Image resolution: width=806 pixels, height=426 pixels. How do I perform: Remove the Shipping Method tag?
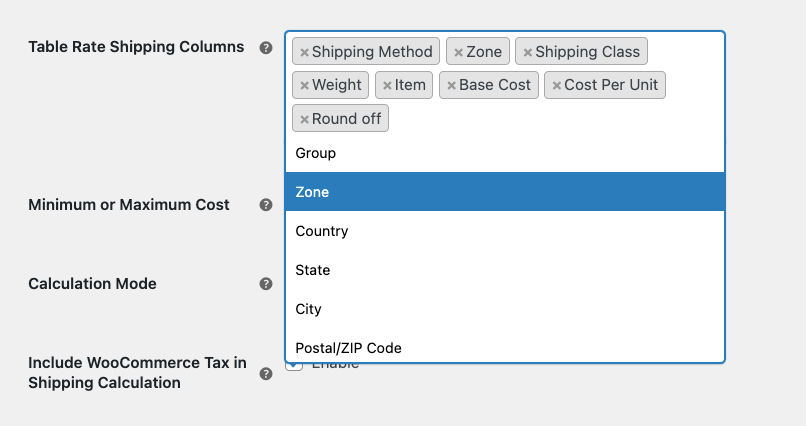304,52
